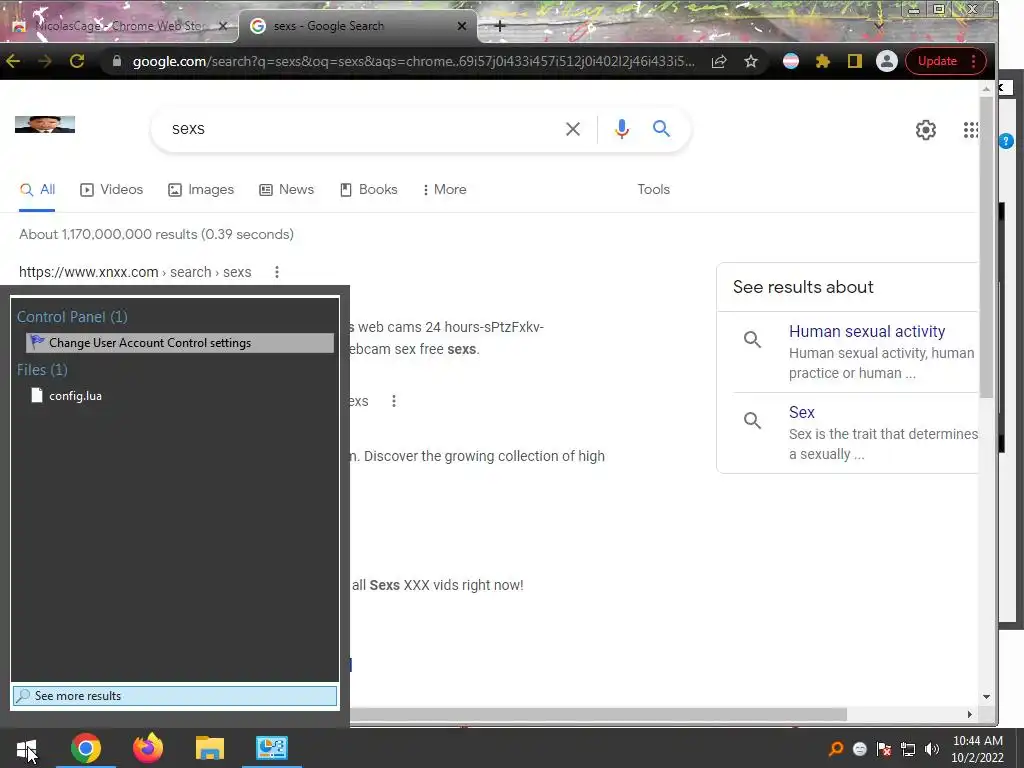Image resolution: width=1024 pixels, height=768 pixels.
Task: Click the share page icon in address bar
Action: (719, 61)
